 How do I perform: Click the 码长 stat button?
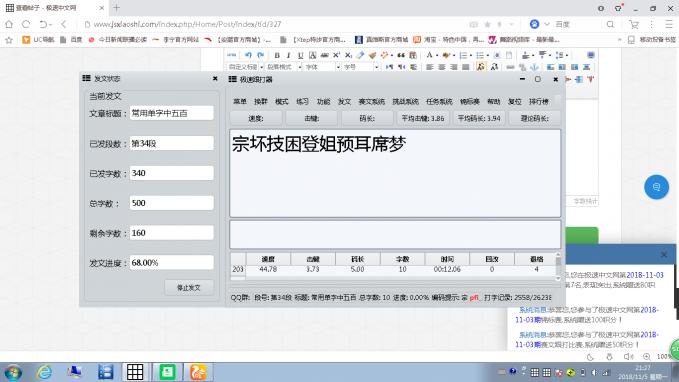tap(367, 118)
